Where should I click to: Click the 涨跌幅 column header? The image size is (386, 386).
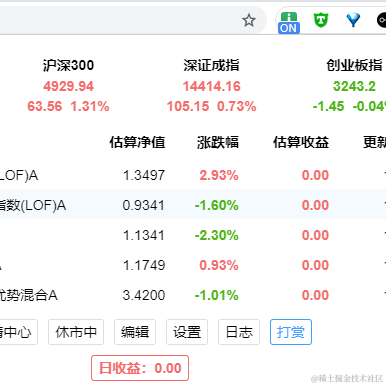[218, 142]
